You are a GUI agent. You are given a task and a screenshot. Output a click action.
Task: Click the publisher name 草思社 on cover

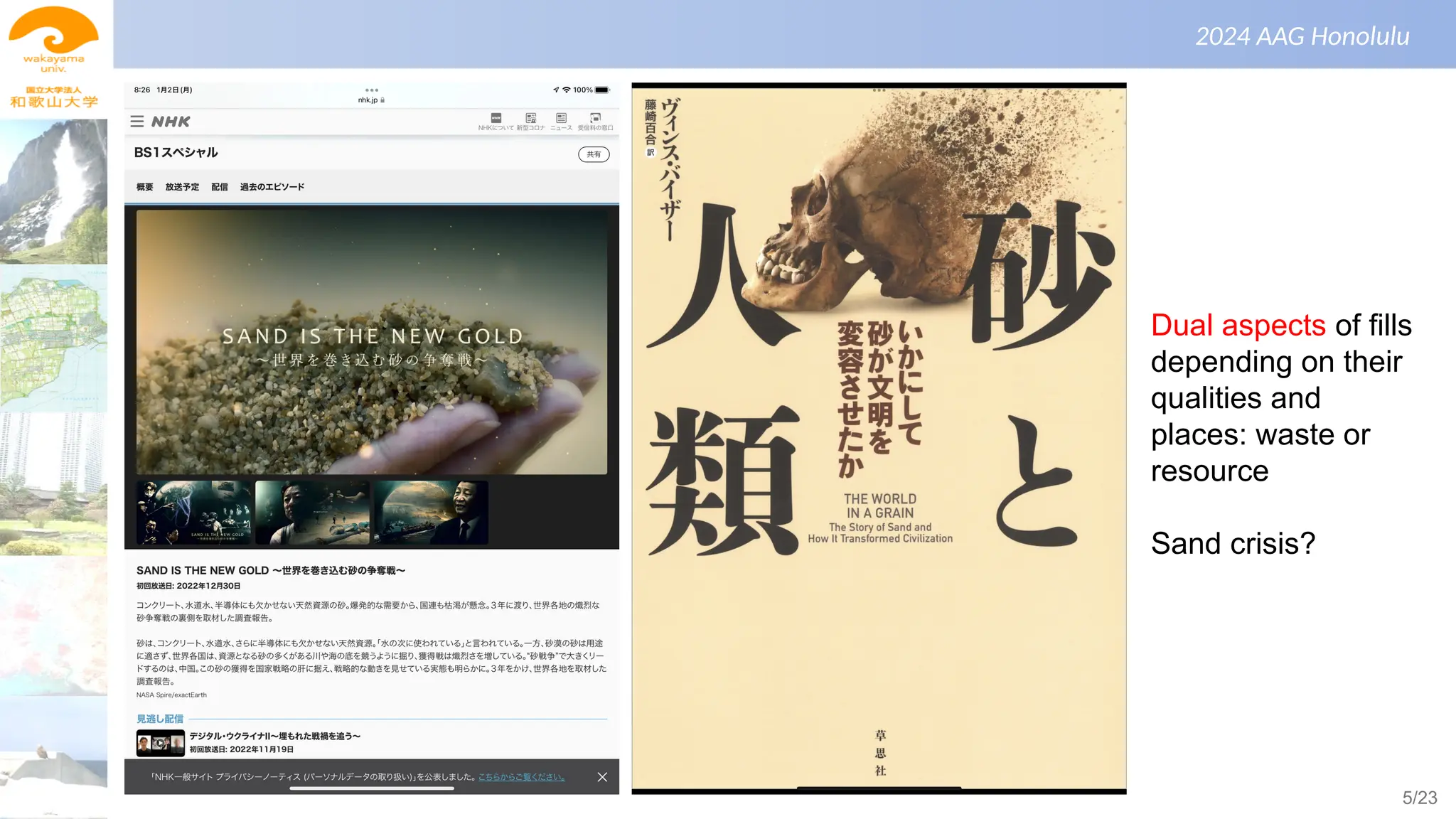(881, 753)
